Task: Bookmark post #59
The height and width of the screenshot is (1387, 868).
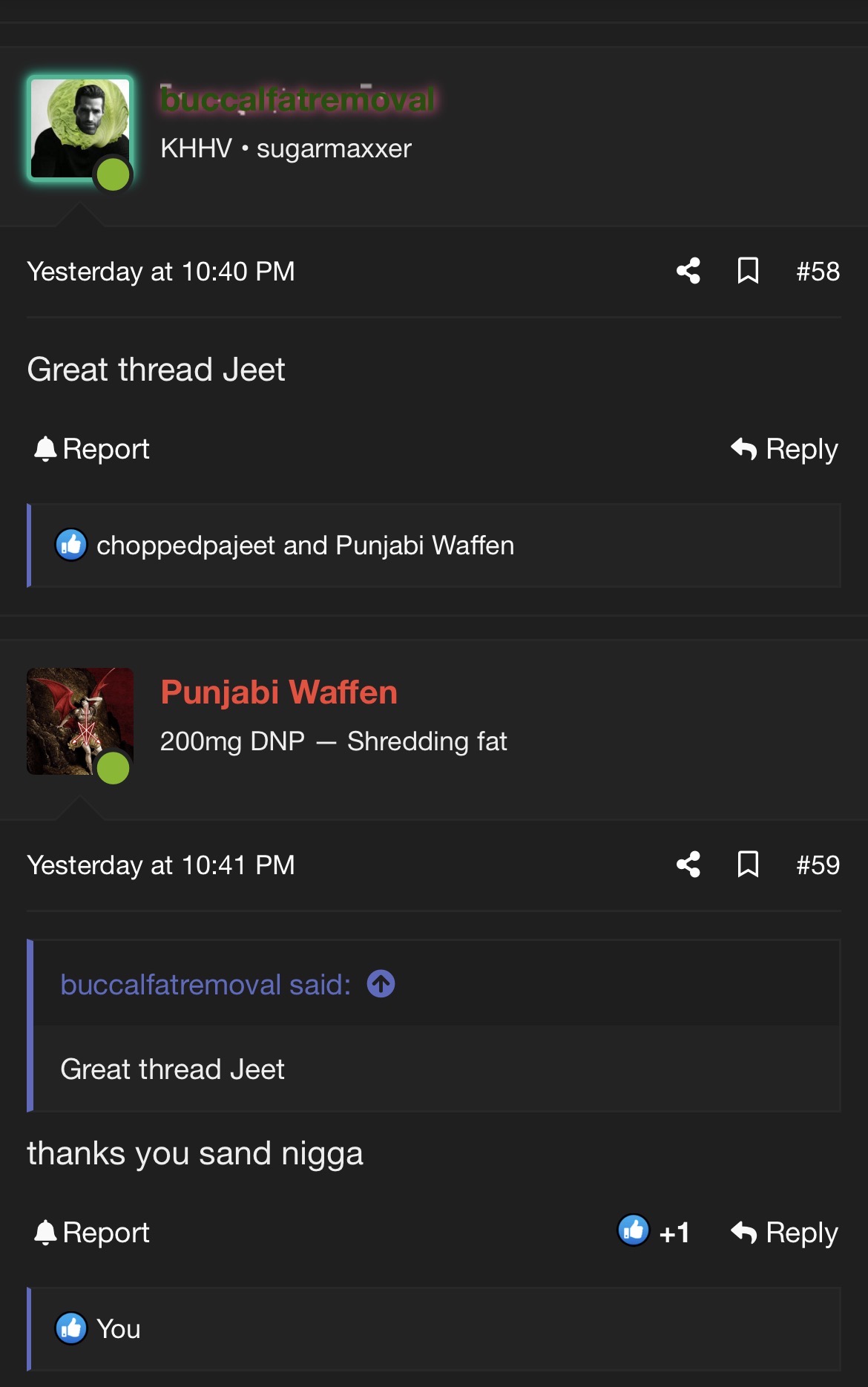Action: [748, 865]
